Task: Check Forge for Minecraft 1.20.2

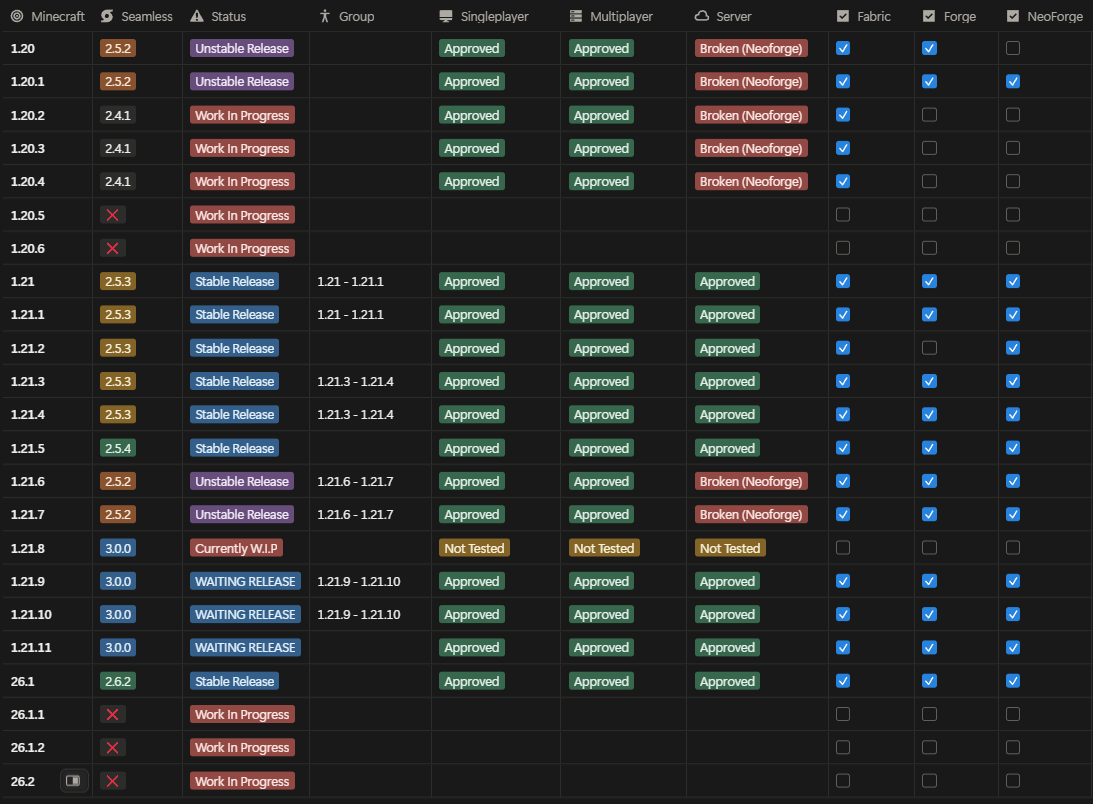Action: point(929,114)
